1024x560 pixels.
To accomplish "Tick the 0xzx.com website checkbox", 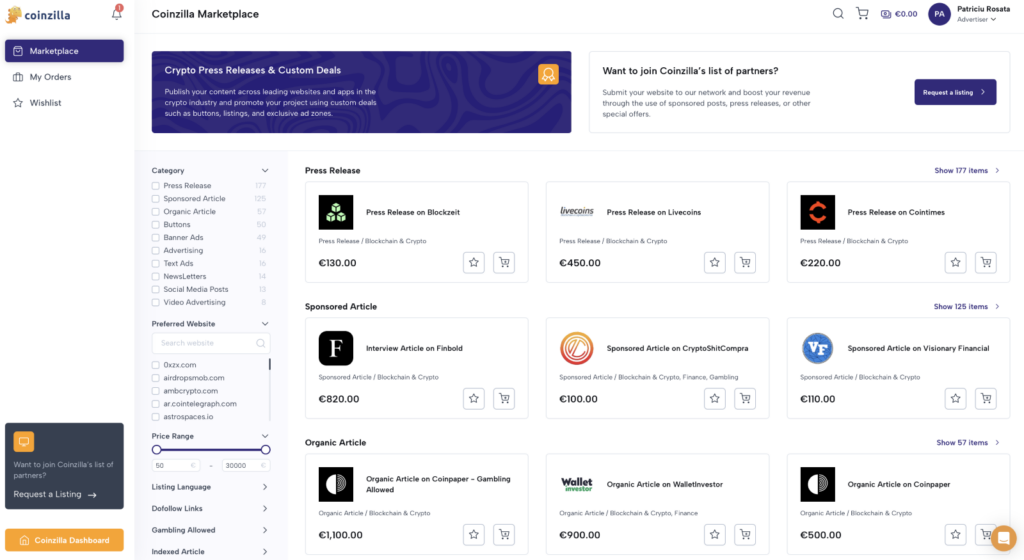I will 155,365.
